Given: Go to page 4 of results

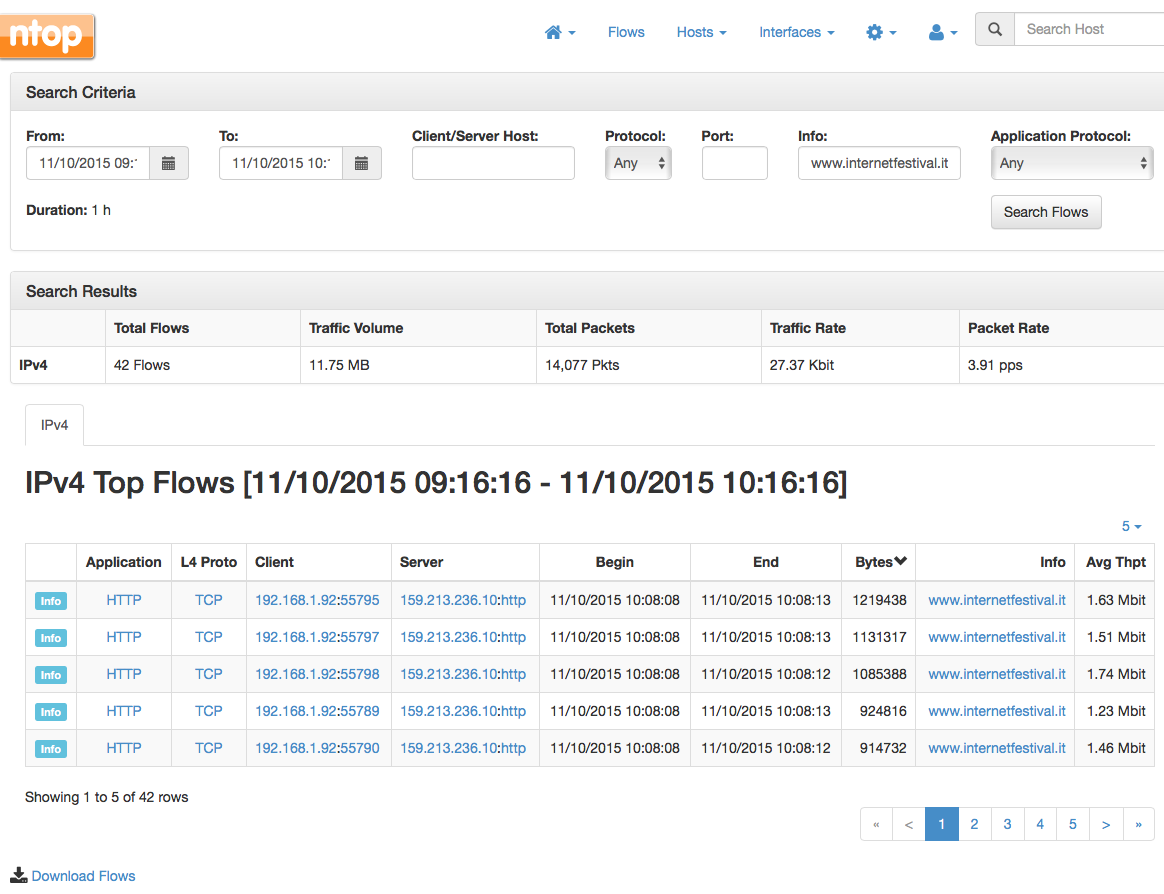Looking at the screenshot, I should [1040, 824].
